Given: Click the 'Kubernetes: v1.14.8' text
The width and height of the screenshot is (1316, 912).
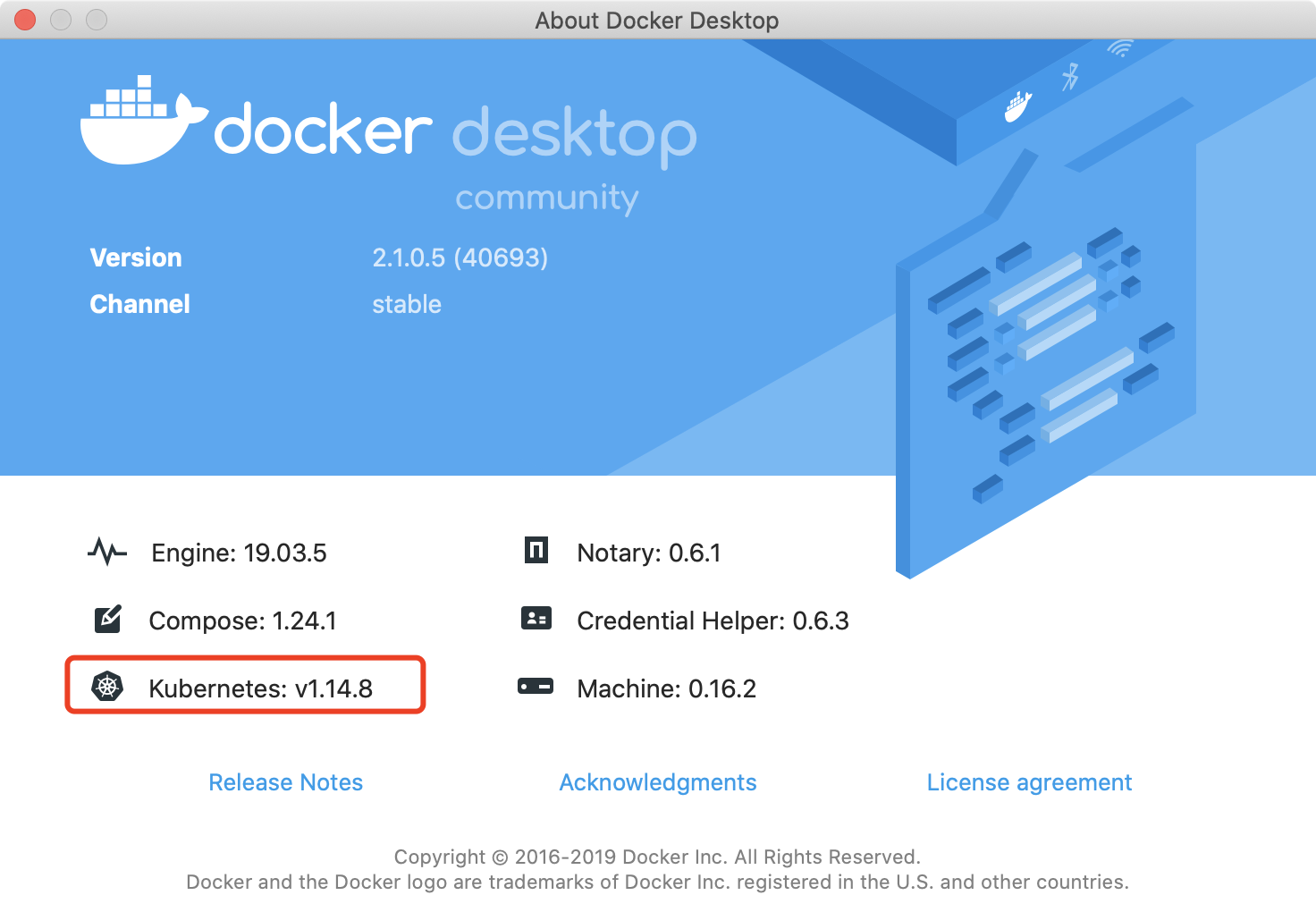Looking at the screenshot, I should point(260,688).
